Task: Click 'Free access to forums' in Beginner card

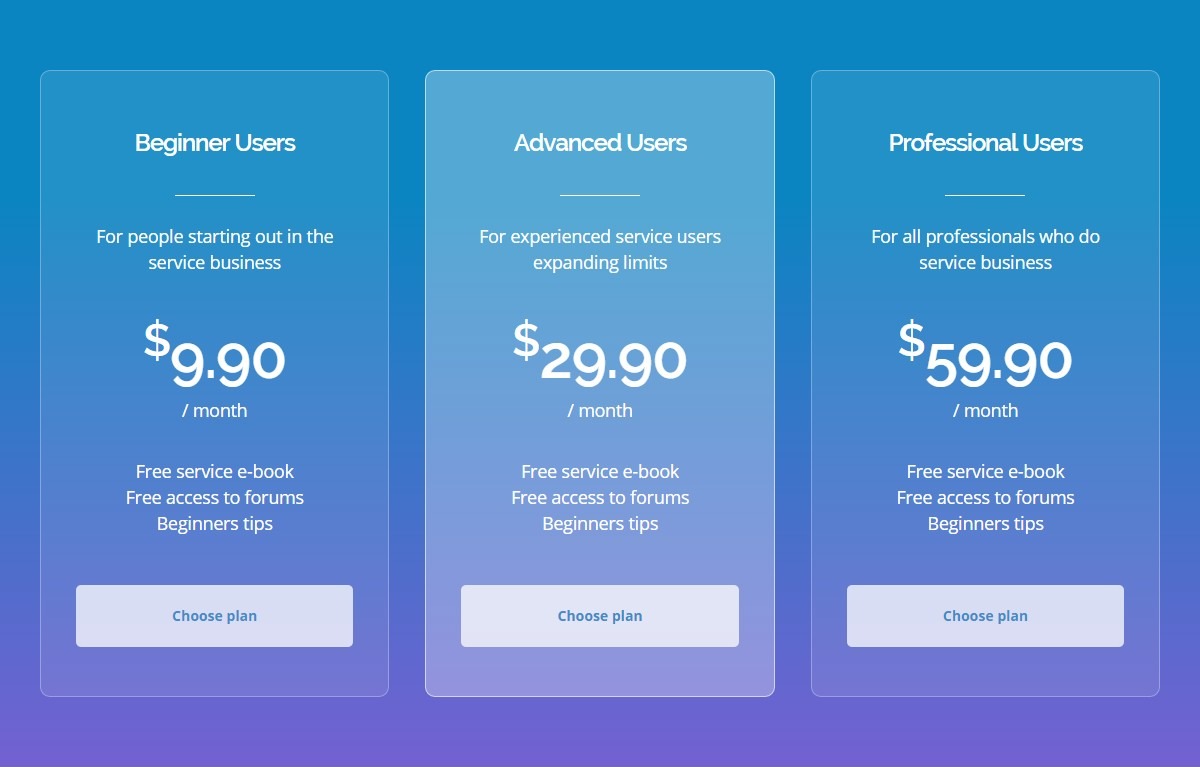Action: pos(215,497)
